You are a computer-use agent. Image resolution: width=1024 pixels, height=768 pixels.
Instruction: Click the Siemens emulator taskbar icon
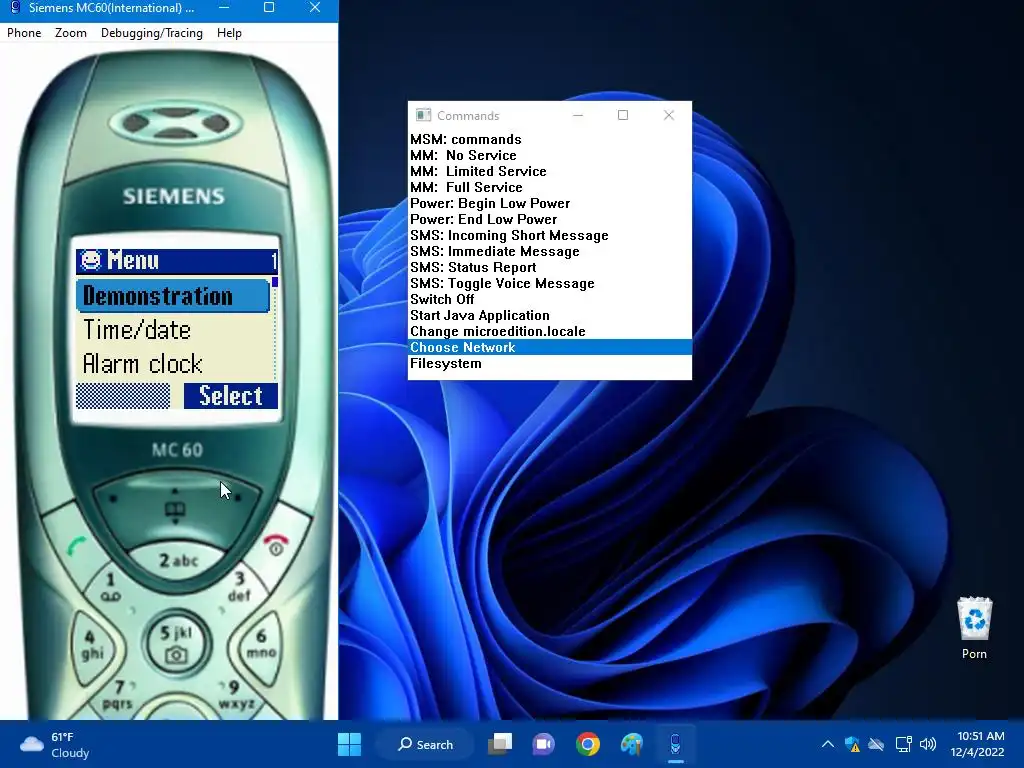click(x=675, y=744)
